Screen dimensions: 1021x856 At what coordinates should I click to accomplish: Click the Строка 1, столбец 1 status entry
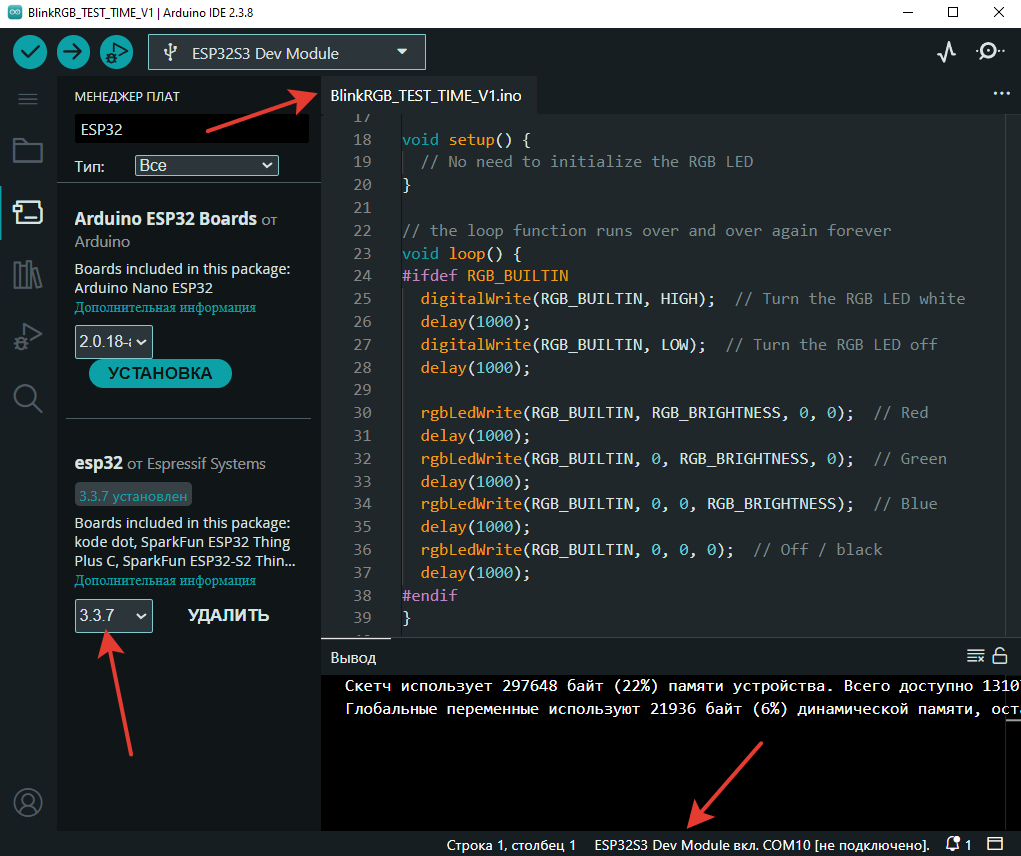tap(511, 845)
